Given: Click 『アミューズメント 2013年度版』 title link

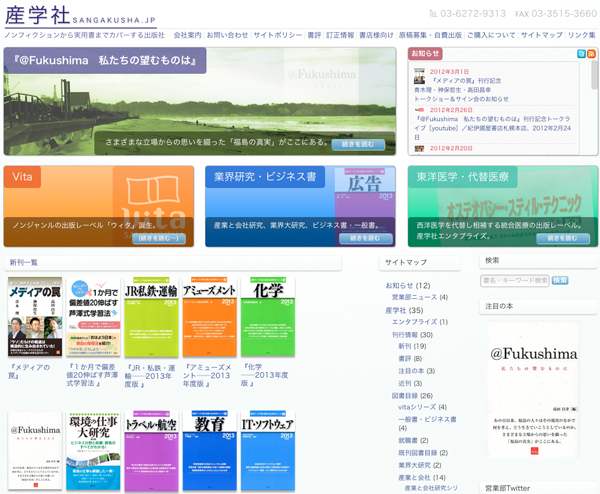Looking at the screenshot, I should coord(207,375).
